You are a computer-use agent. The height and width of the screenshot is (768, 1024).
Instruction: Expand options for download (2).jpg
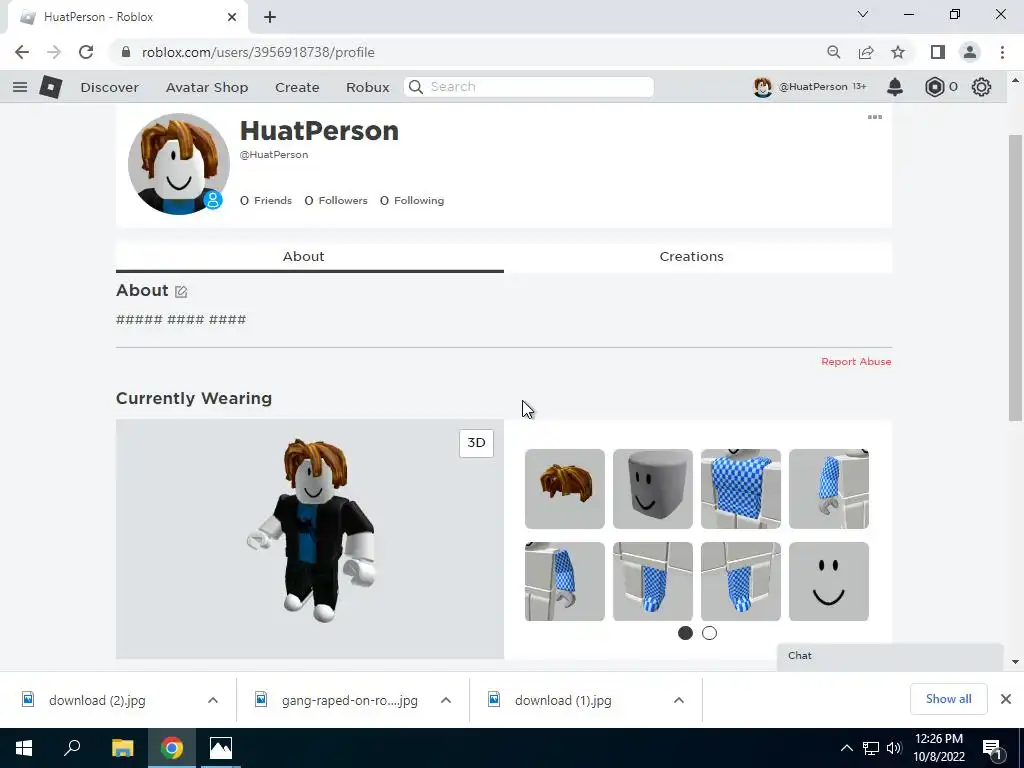pyautogui.click(x=213, y=700)
